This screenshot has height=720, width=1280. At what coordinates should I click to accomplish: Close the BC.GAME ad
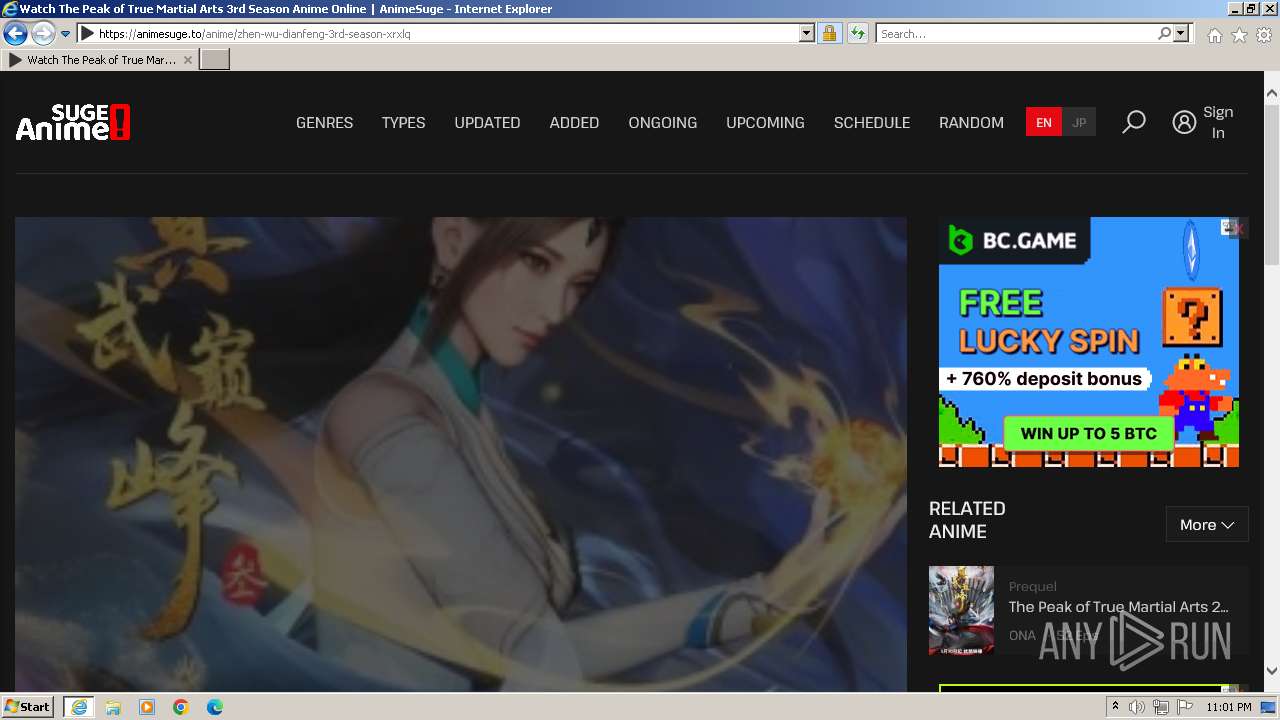(1238, 229)
